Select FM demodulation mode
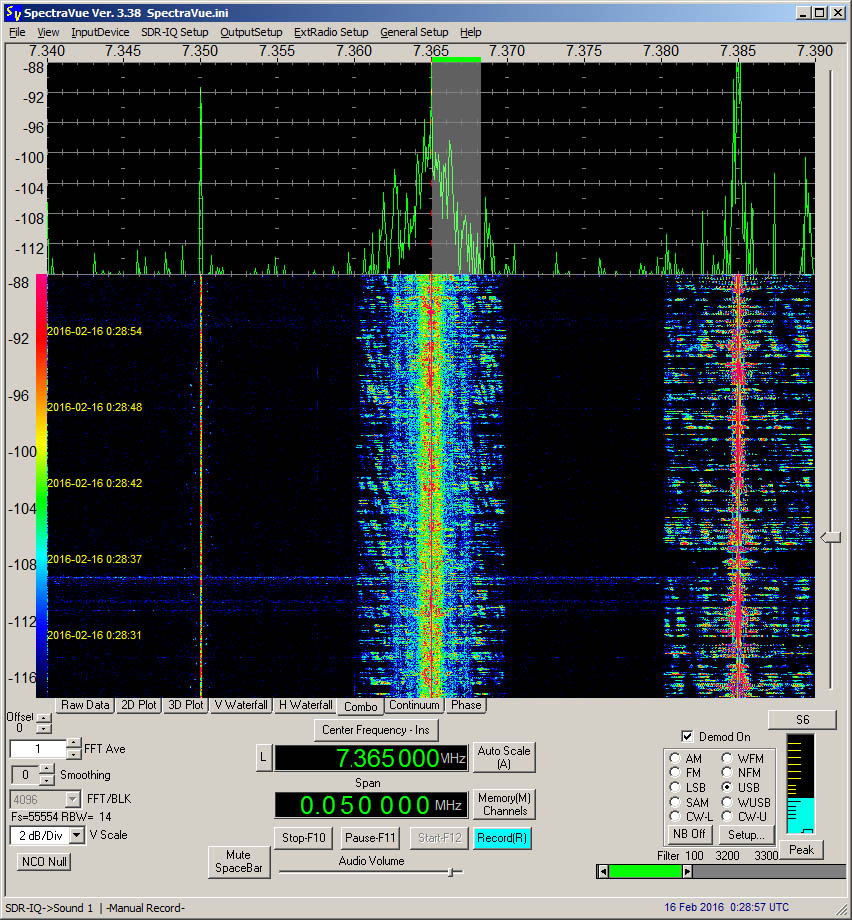Image resolution: width=852 pixels, height=920 pixels. tap(675, 773)
